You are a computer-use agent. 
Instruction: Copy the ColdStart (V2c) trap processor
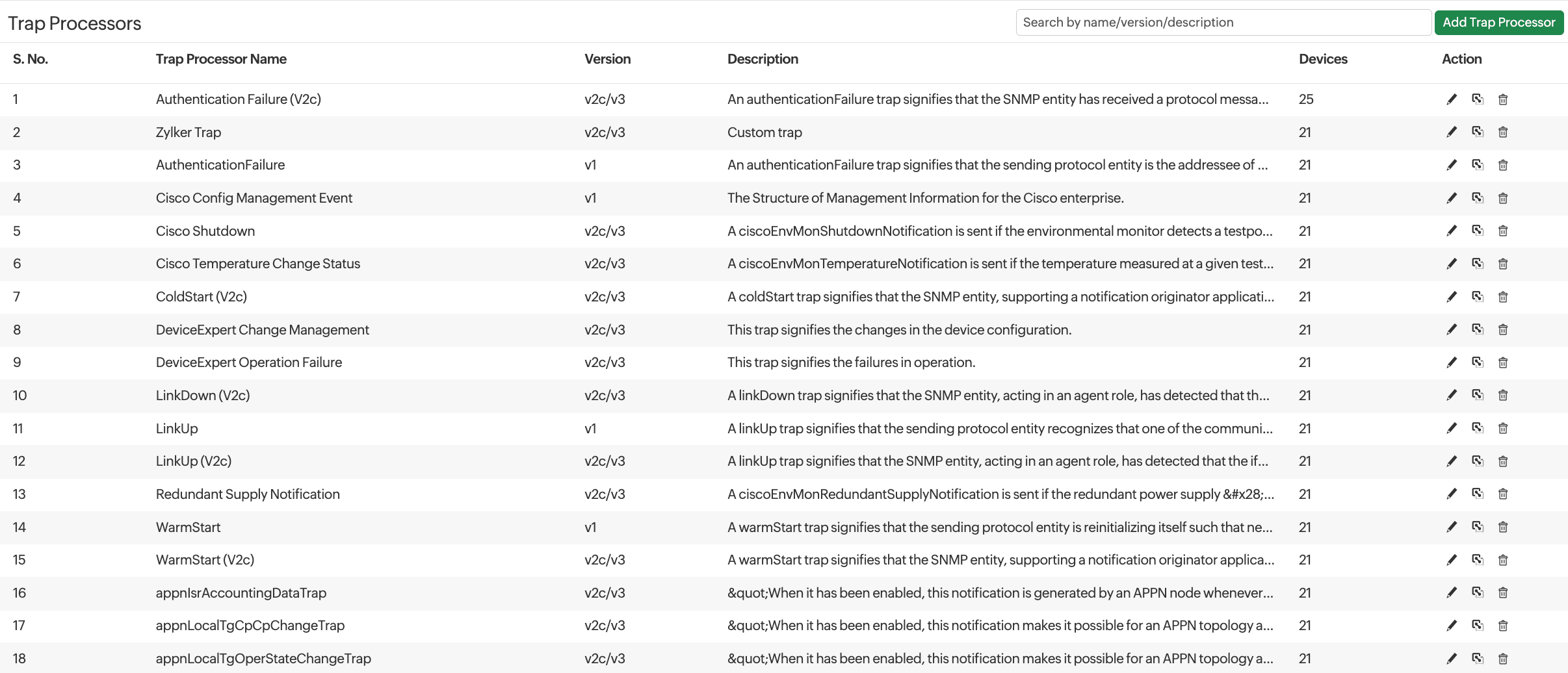(1478, 297)
